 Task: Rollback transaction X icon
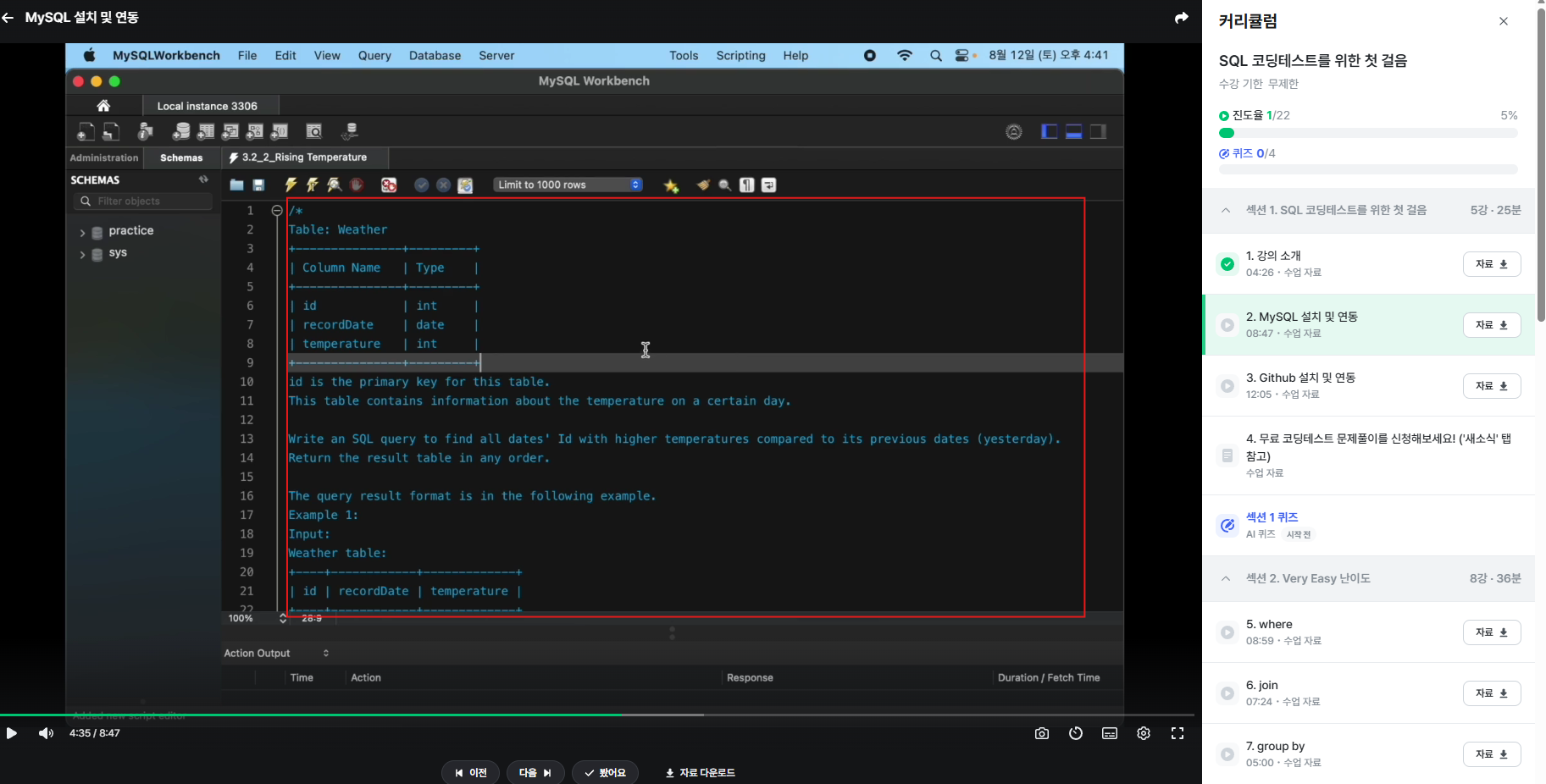443,185
